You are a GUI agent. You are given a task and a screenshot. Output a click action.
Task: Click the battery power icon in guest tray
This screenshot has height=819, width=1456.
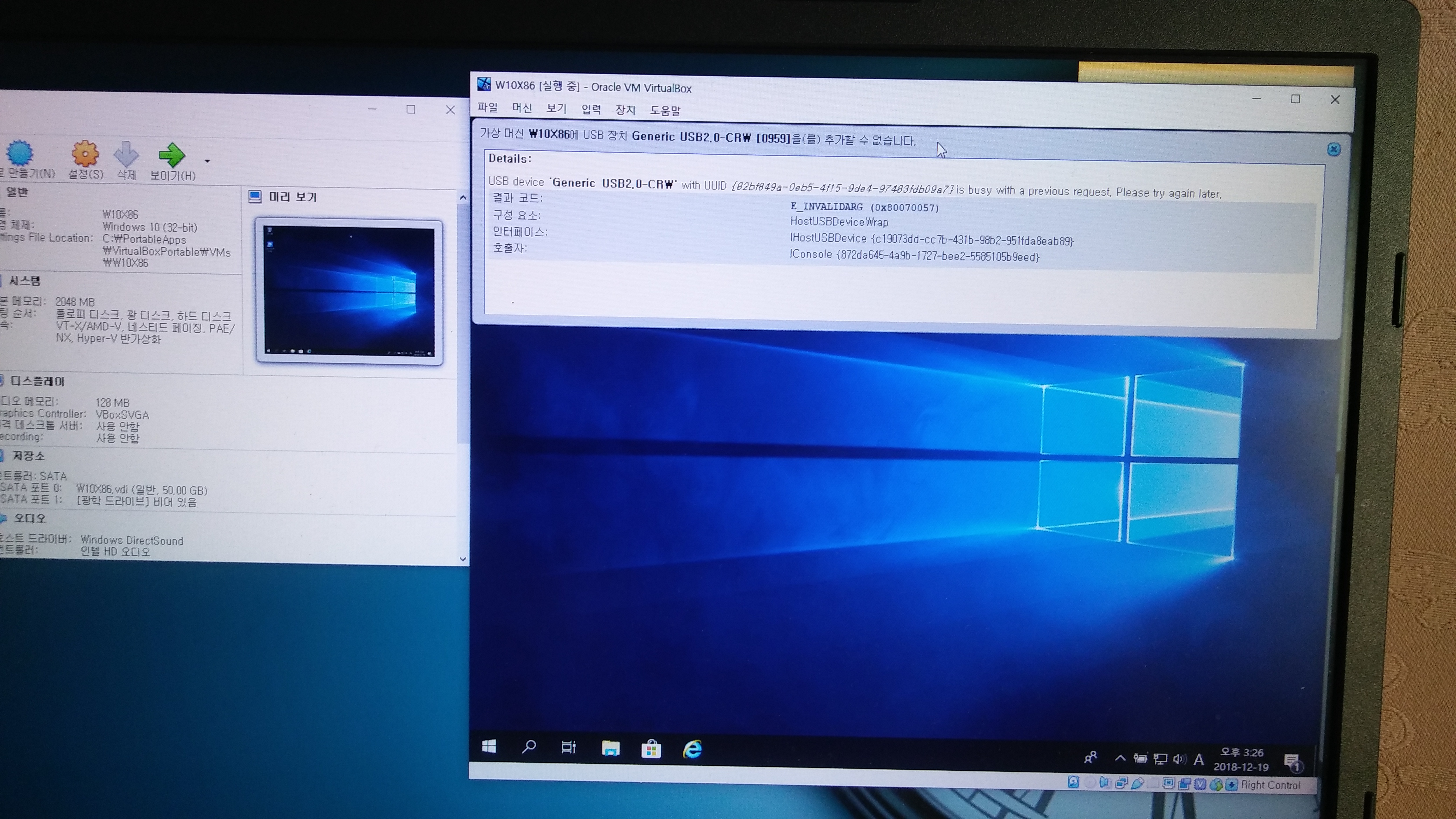point(1140,758)
